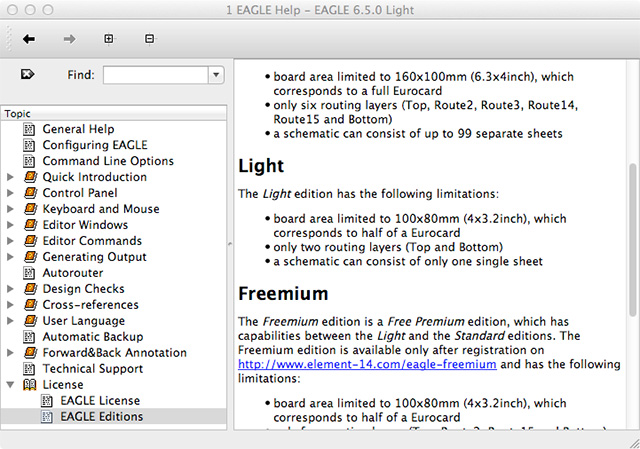This screenshot has height=449, width=640.
Task: Collapse the License topic node
Action: coord(10,385)
